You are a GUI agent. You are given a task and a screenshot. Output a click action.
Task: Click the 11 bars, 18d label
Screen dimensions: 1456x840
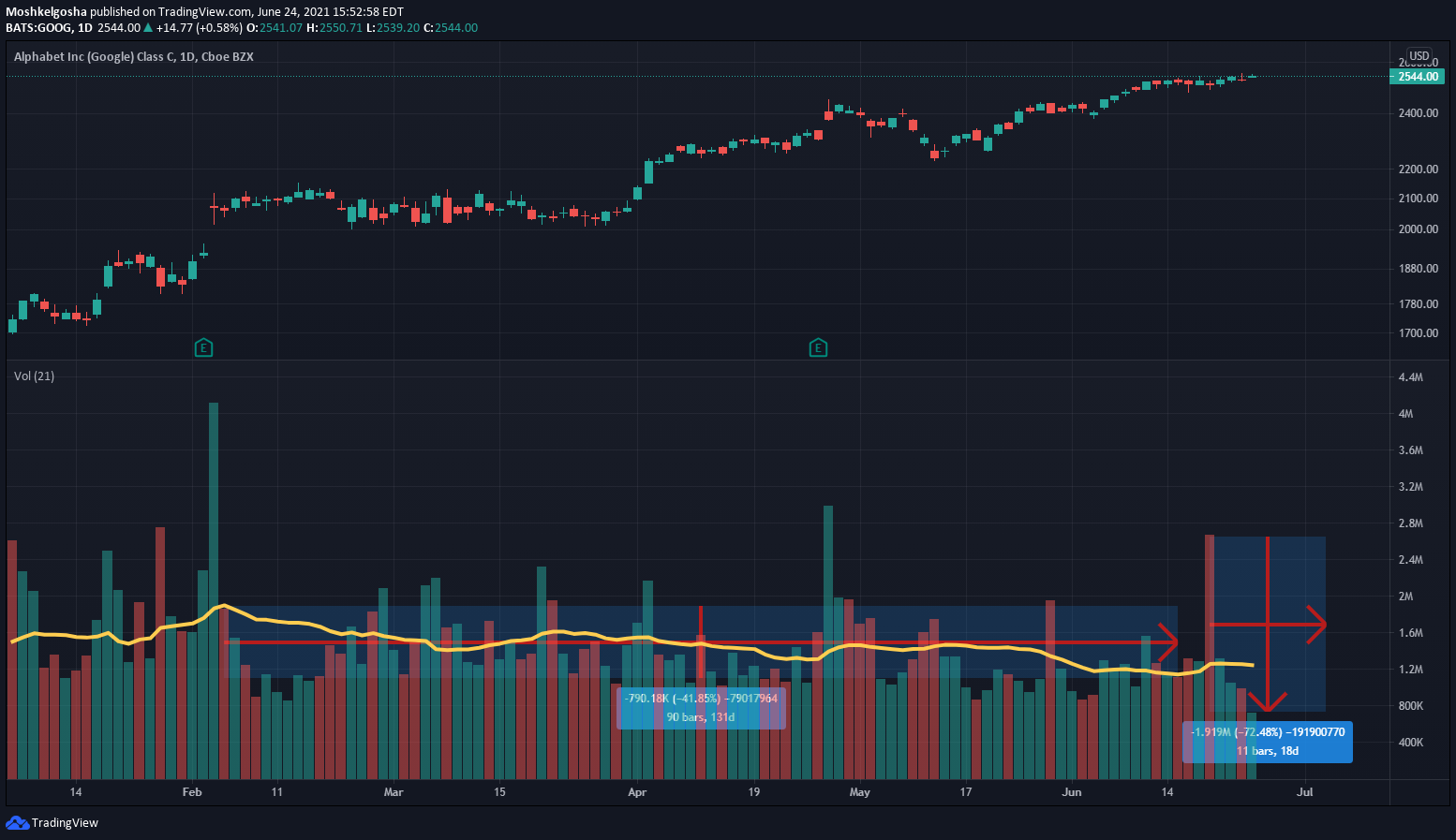tap(1268, 751)
